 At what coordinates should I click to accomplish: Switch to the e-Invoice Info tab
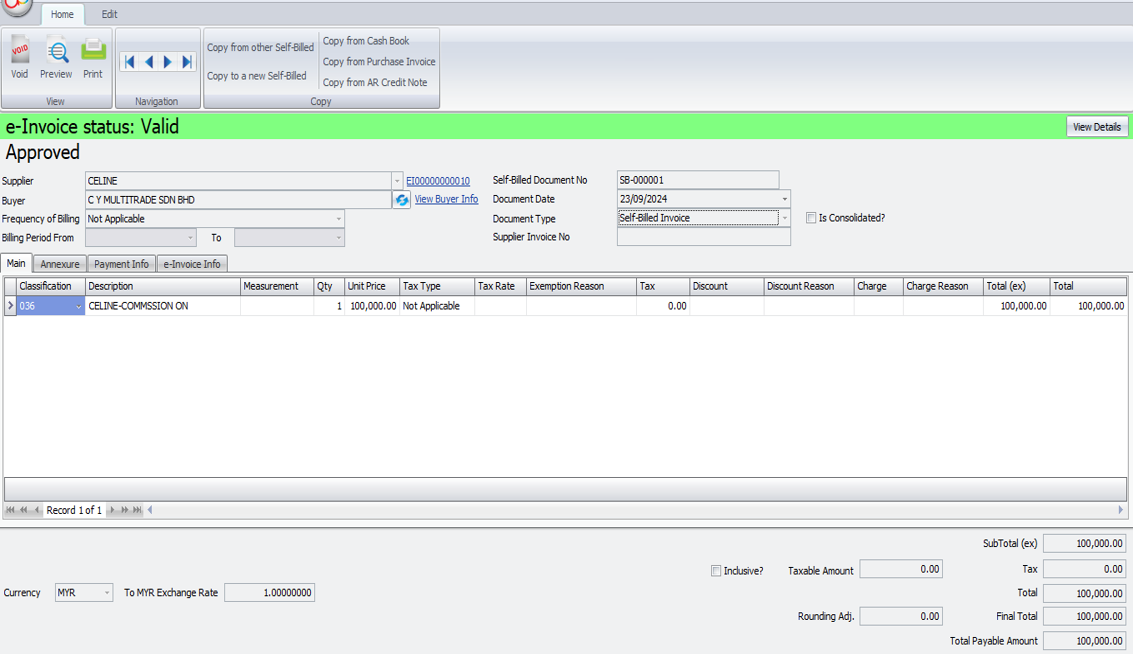[x=192, y=264]
